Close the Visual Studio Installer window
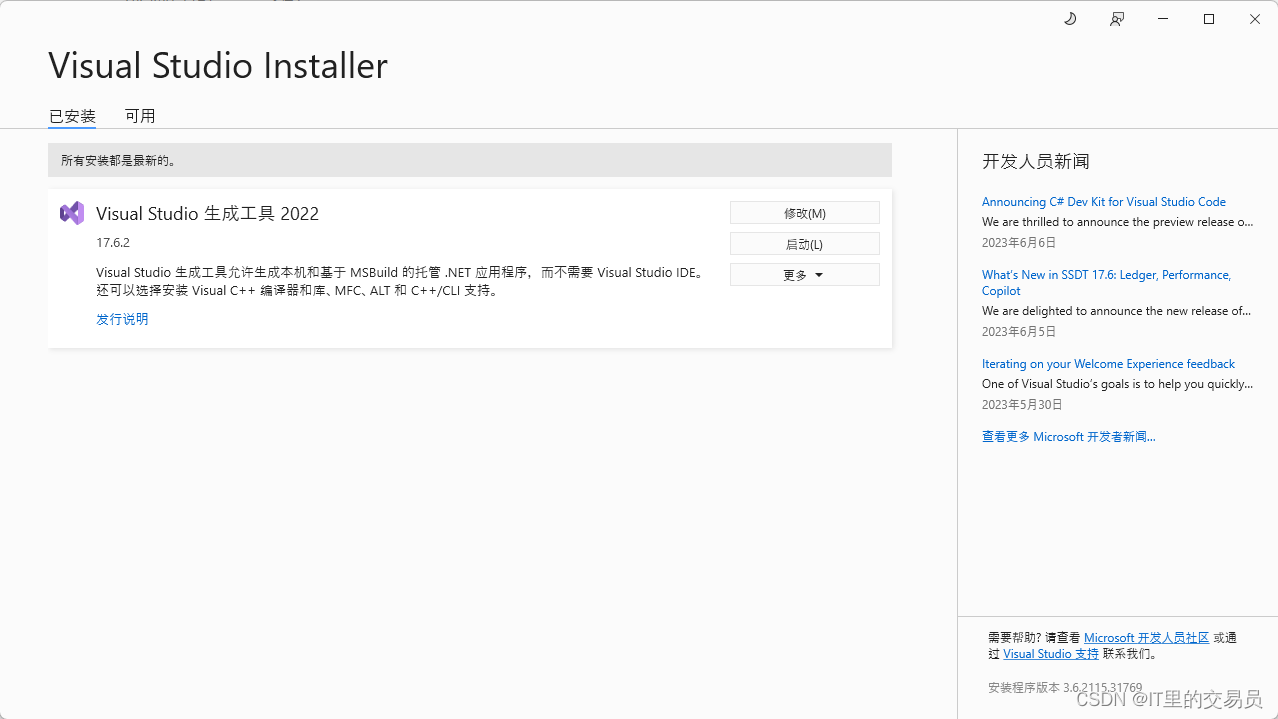 point(1255,19)
